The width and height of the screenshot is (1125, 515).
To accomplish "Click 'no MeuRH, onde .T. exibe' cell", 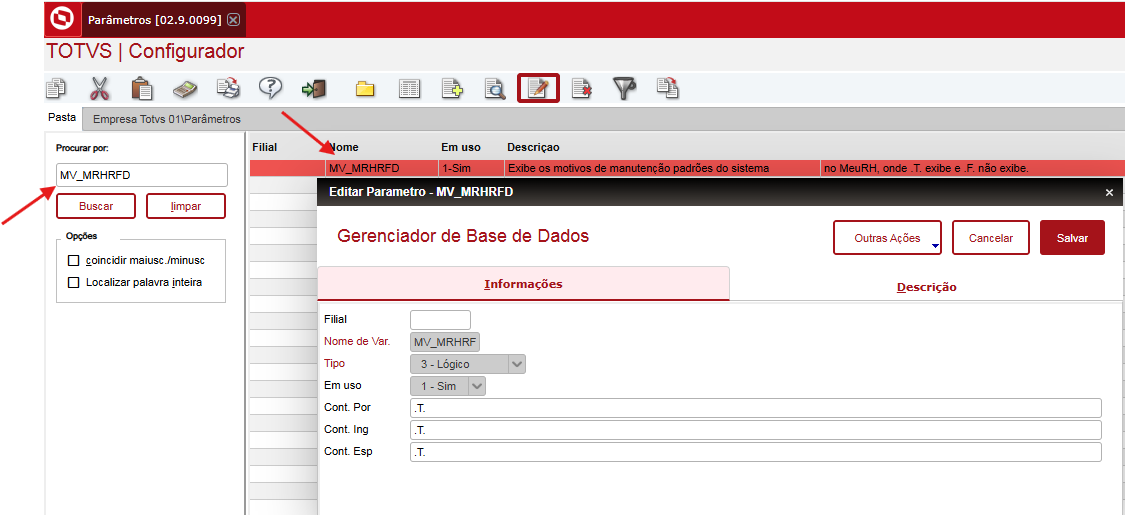I will pyautogui.click(x=973, y=169).
